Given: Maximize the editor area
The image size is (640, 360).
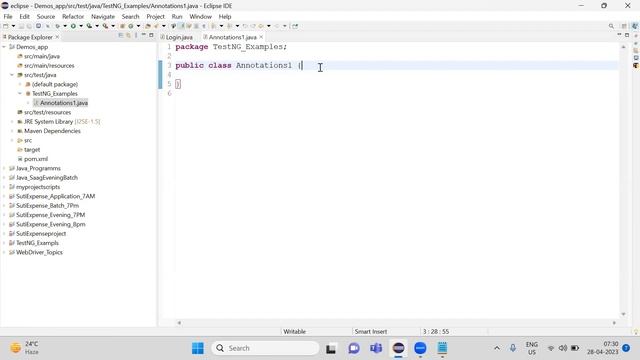Looking at the screenshot, I should (627, 36).
